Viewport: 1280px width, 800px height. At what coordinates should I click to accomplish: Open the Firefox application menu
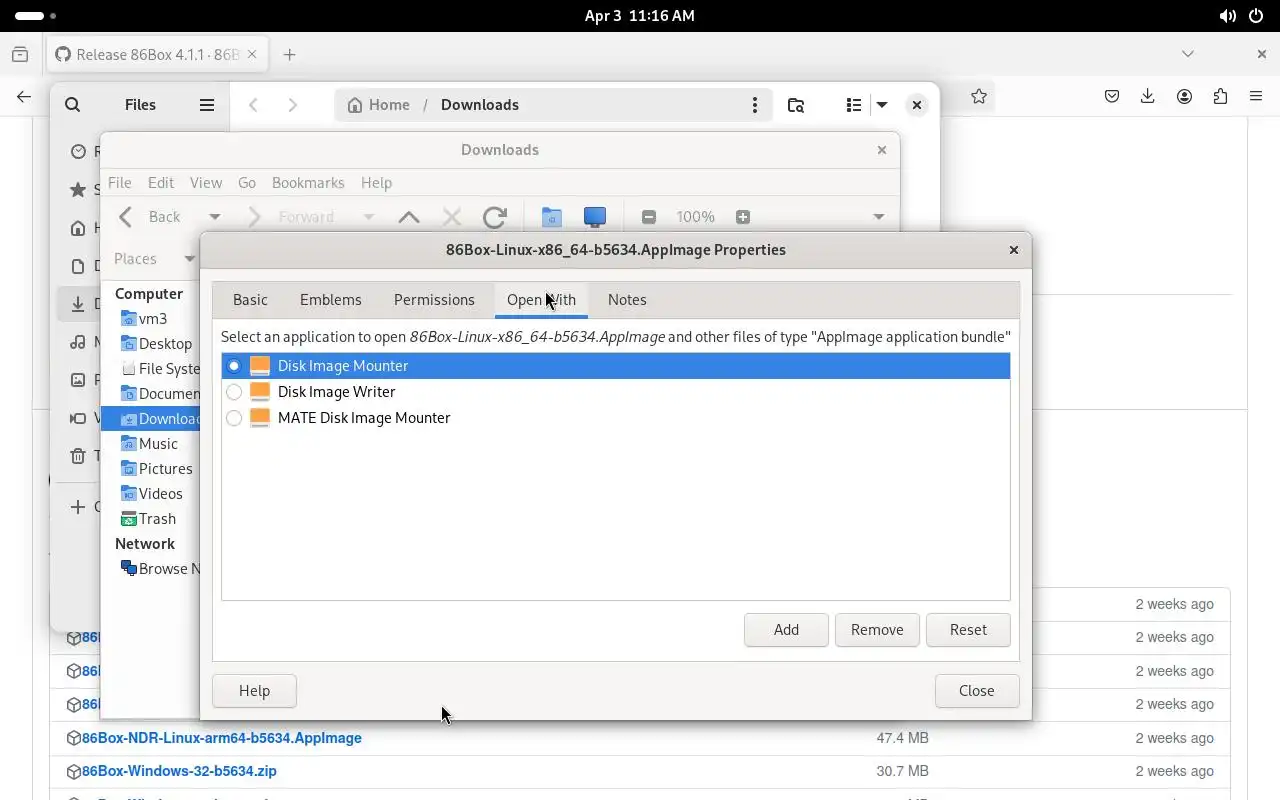coord(1257,97)
